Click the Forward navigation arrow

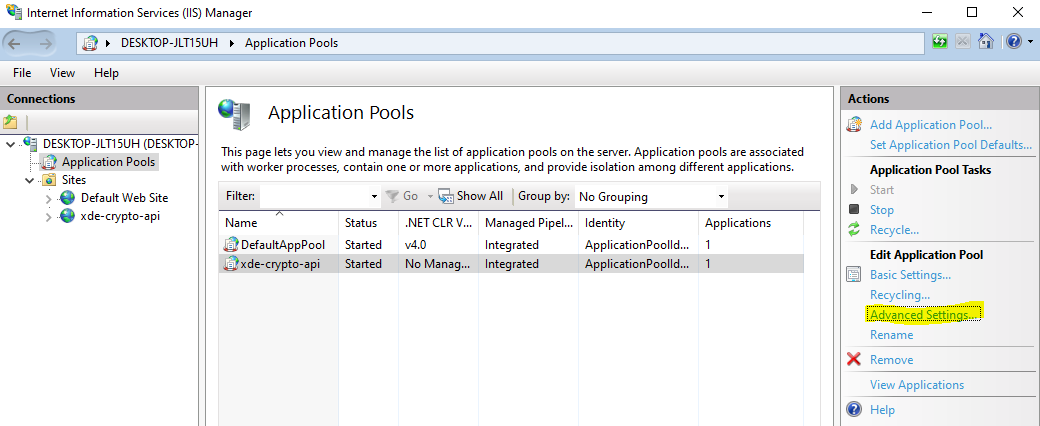pyautogui.click(x=45, y=43)
